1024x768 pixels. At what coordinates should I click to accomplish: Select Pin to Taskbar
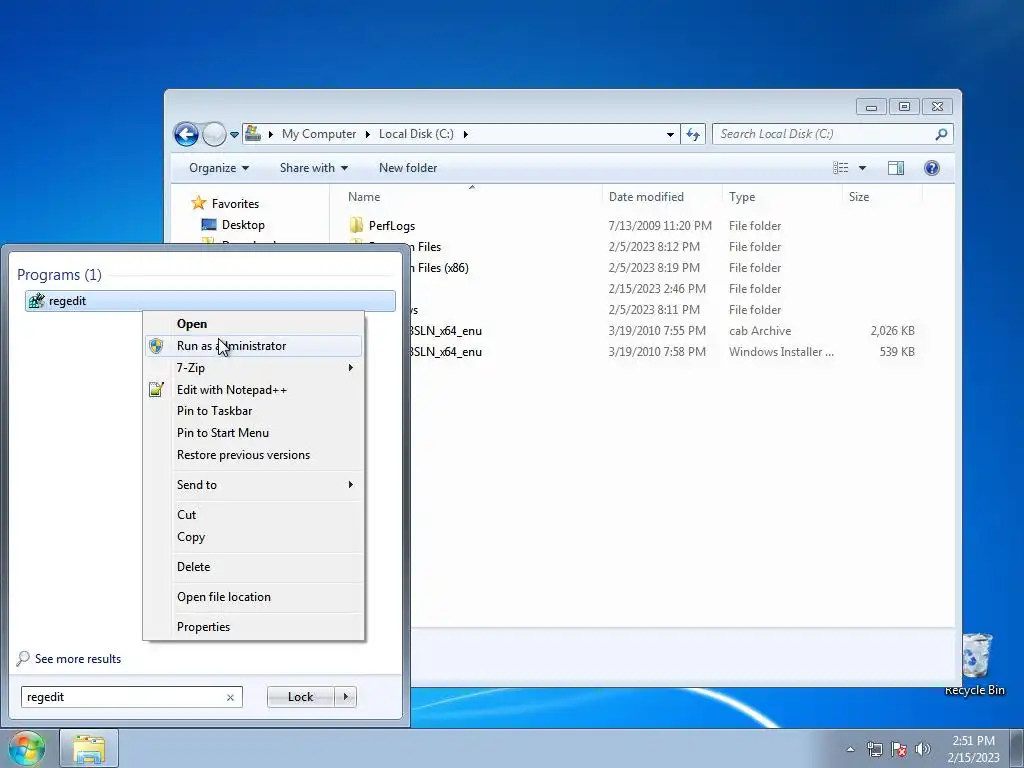click(x=253, y=411)
